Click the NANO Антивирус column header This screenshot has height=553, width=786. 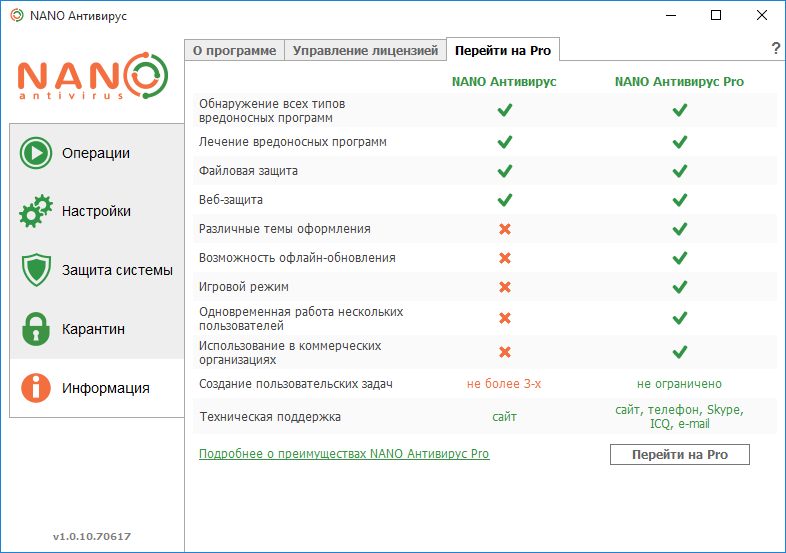pyautogui.click(x=504, y=81)
